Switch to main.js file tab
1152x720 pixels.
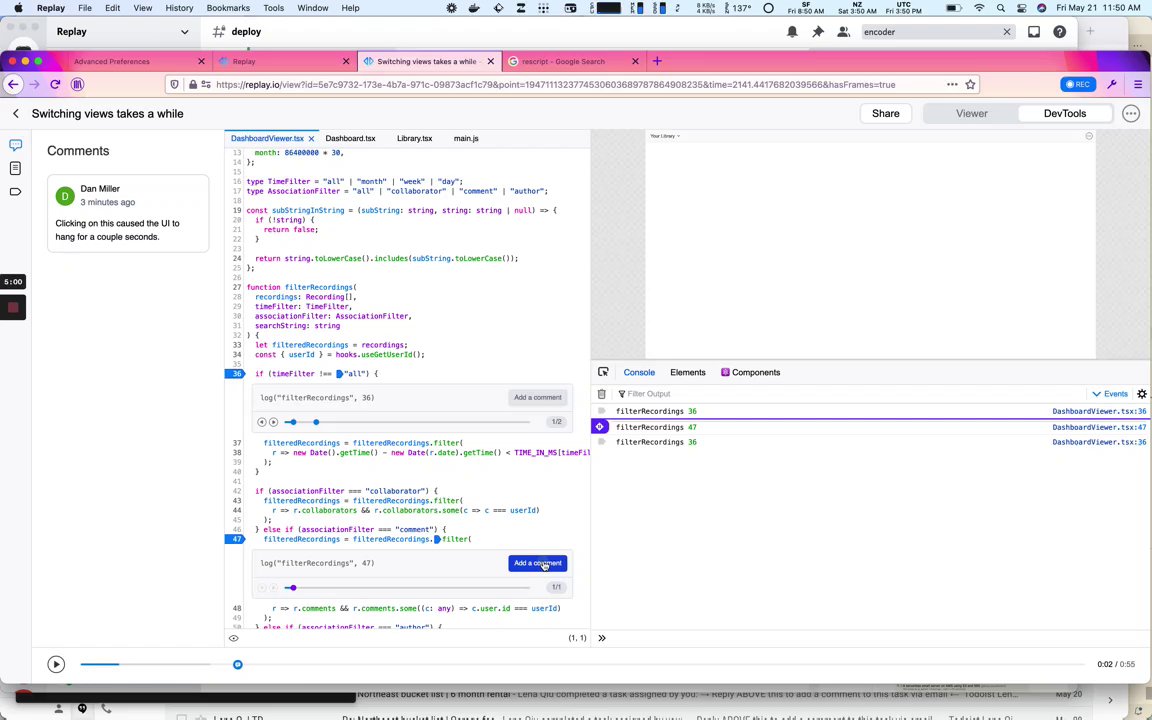[466, 138]
